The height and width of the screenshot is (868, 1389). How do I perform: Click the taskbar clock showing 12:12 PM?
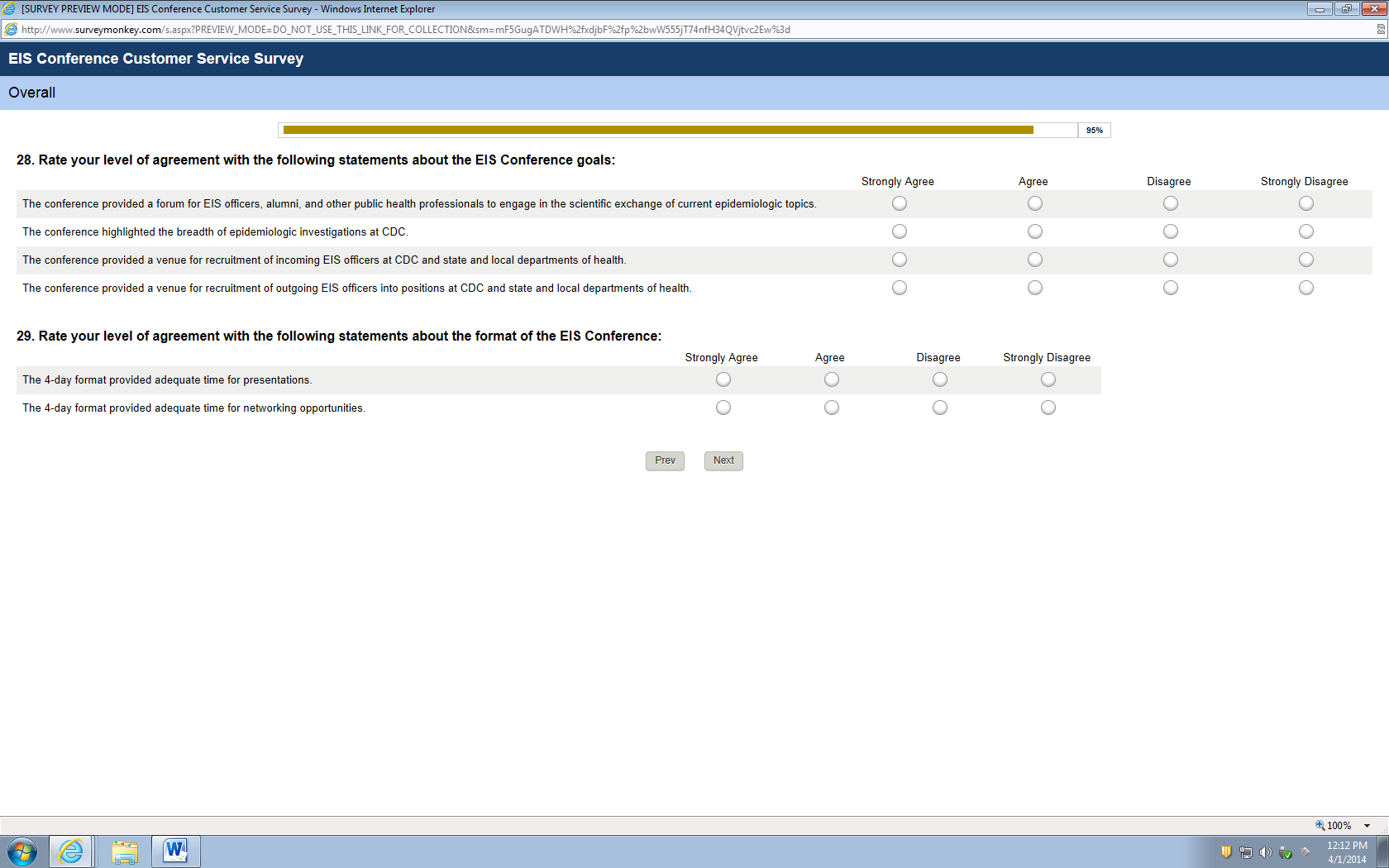(x=1347, y=852)
